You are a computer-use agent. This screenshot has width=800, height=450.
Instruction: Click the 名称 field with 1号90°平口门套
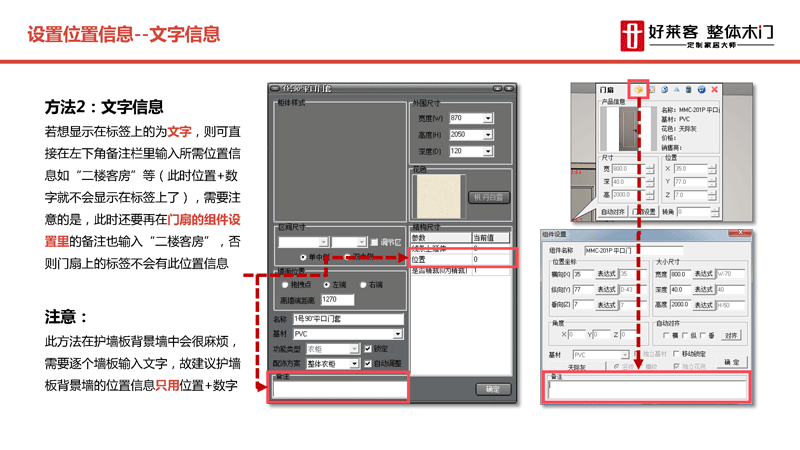tap(348, 319)
